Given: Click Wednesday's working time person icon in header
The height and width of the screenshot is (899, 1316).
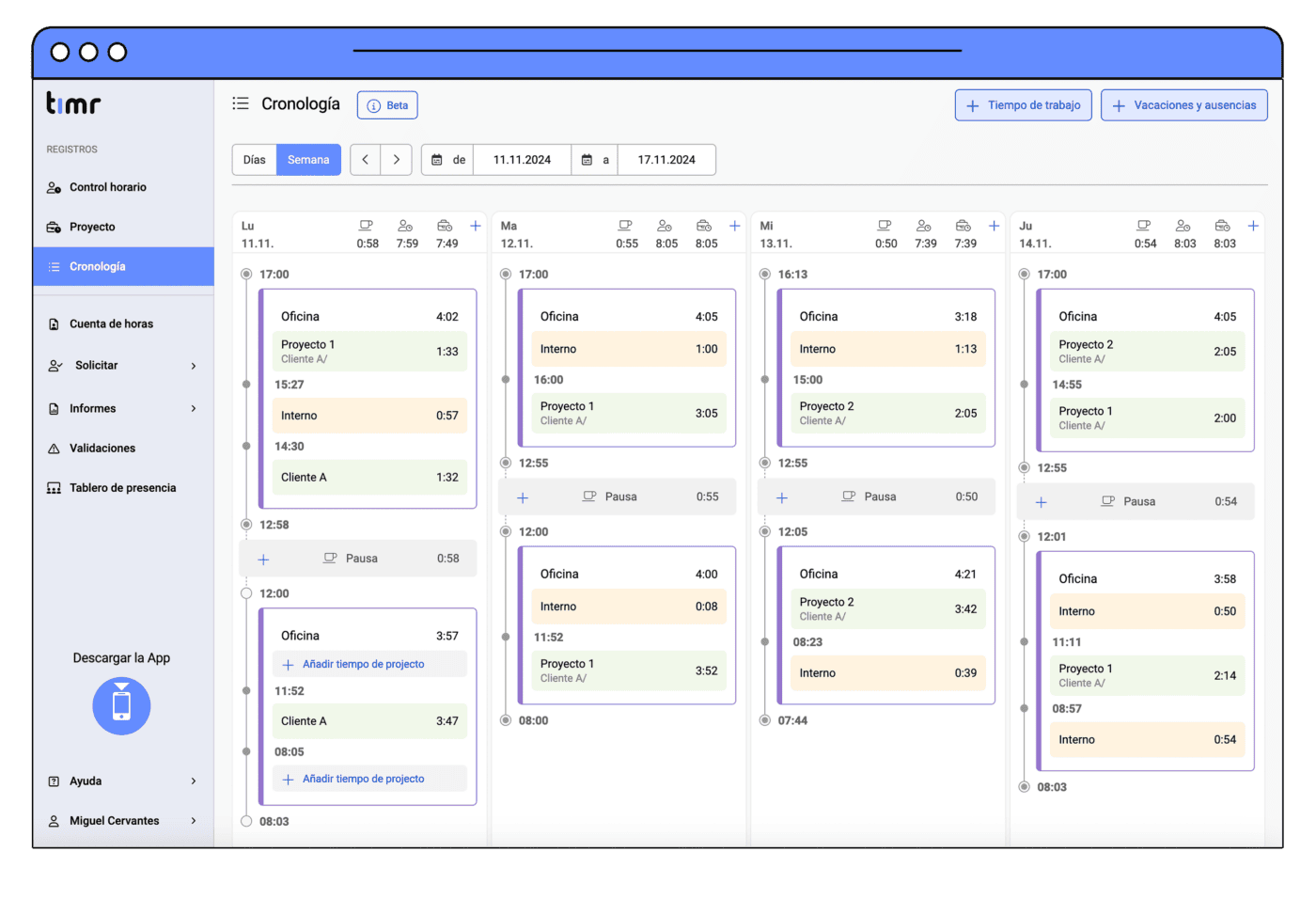Looking at the screenshot, I should point(924,226).
